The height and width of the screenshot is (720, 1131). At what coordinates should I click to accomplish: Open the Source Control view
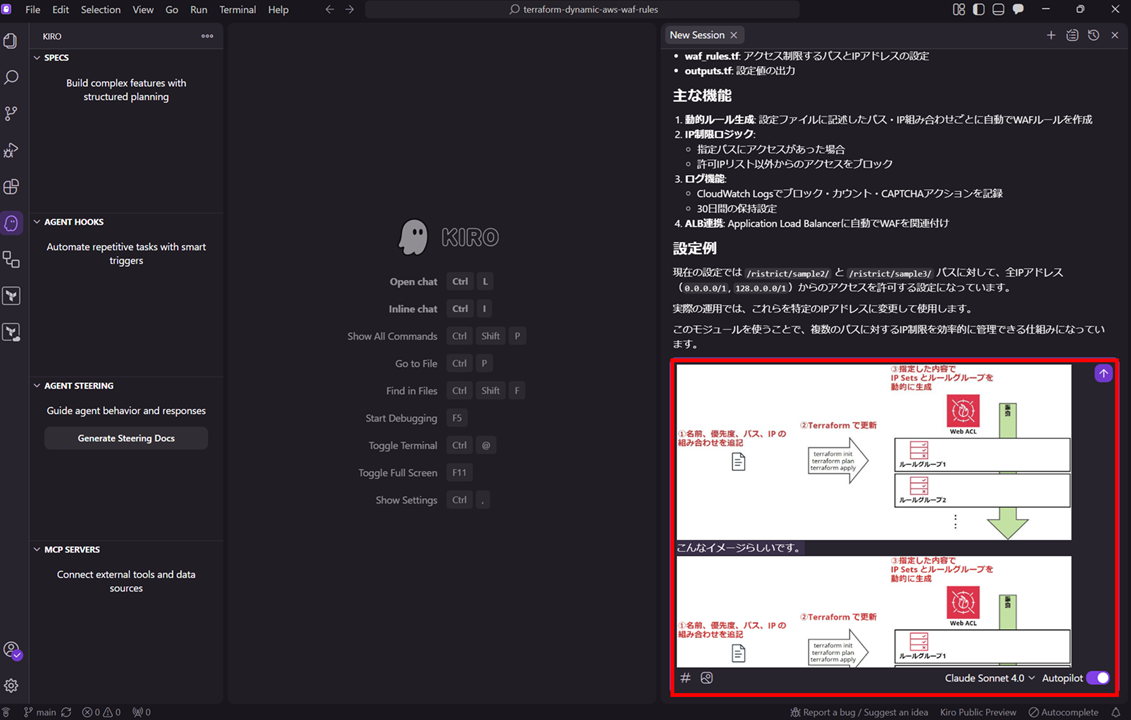coord(11,114)
